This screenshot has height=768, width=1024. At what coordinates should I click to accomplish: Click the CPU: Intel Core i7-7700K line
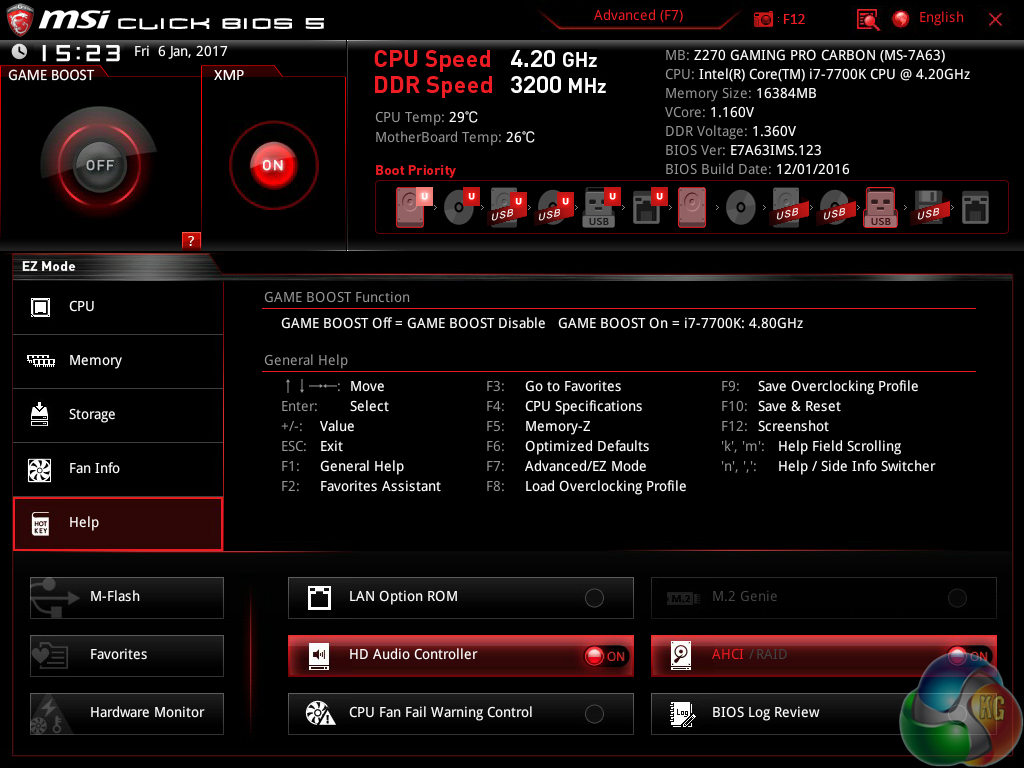click(818, 74)
